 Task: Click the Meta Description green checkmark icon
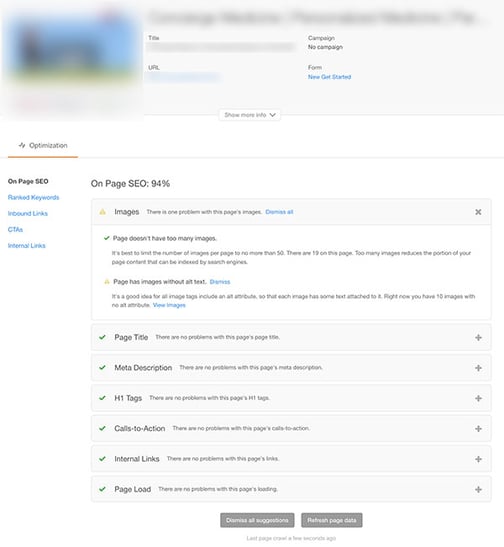coord(102,368)
